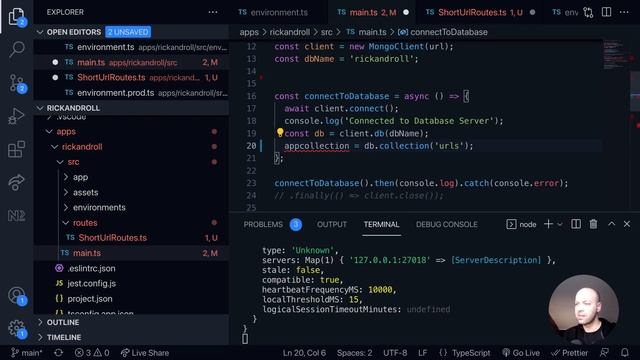Show code actions lightbulb on line 19
The width and height of the screenshot is (640, 360).
click(280, 132)
